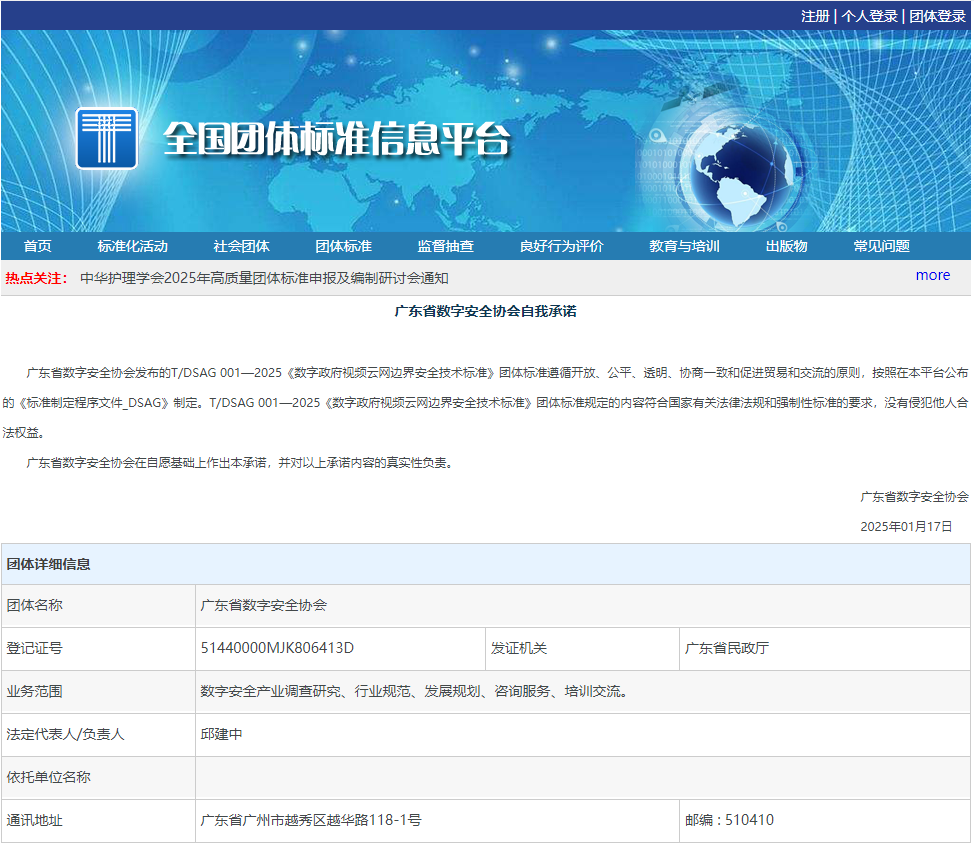Click the paragraph starting 广东省数字安全协会发布的T/DSAG
This screenshot has height=848, width=974.
click(x=485, y=403)
